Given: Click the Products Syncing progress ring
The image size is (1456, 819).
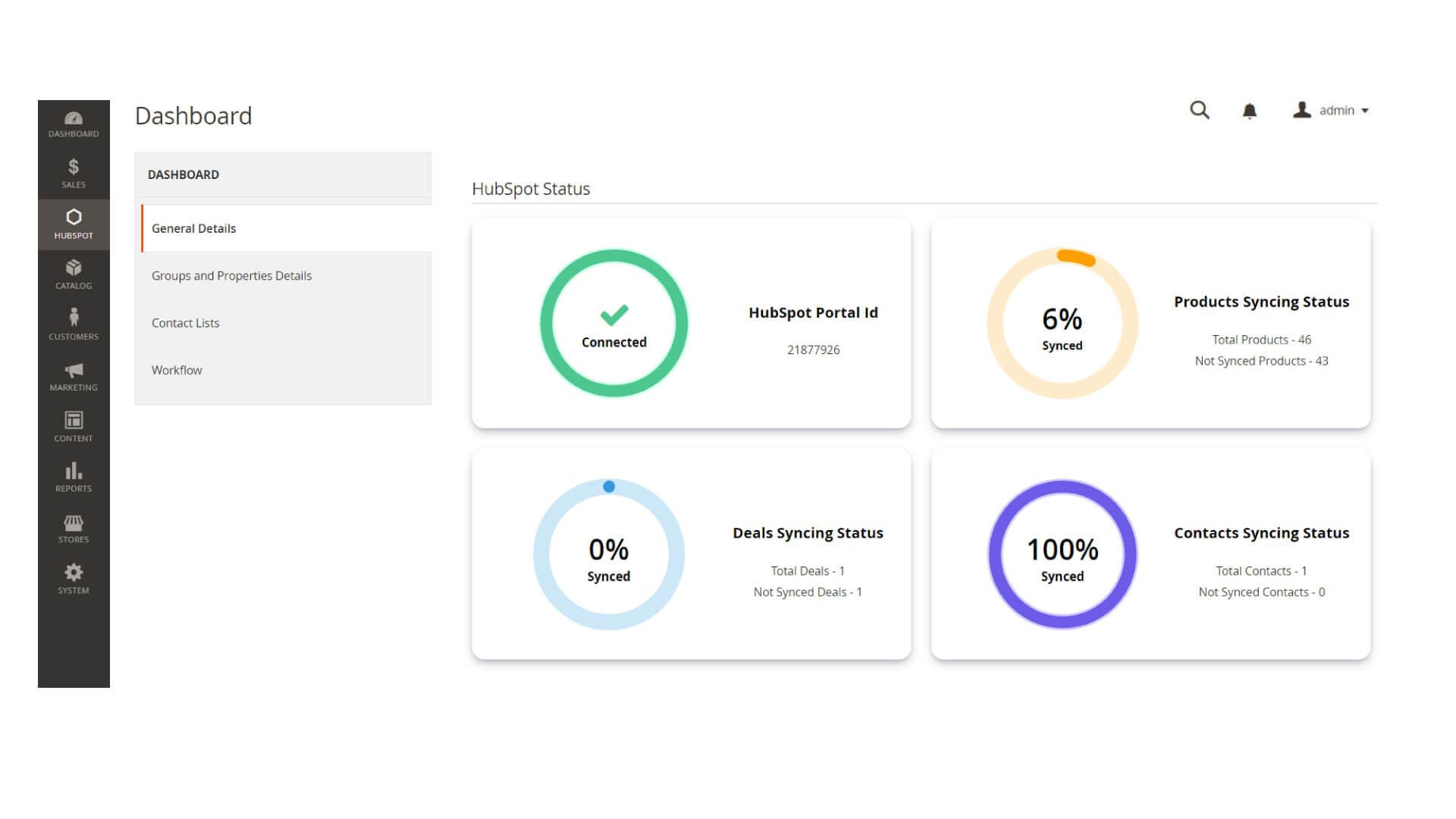Looking at the screenshot, I should (1062, 322).
